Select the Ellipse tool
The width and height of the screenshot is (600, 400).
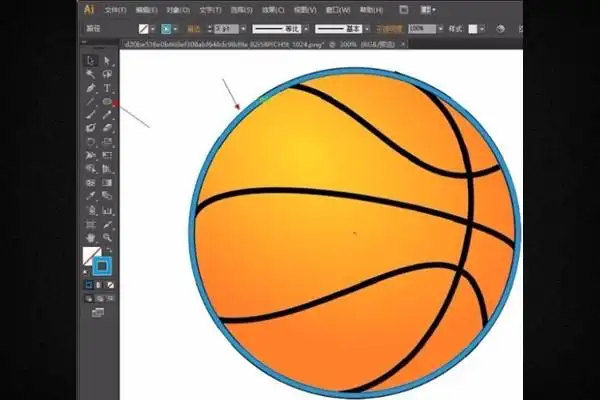[107, 102]
